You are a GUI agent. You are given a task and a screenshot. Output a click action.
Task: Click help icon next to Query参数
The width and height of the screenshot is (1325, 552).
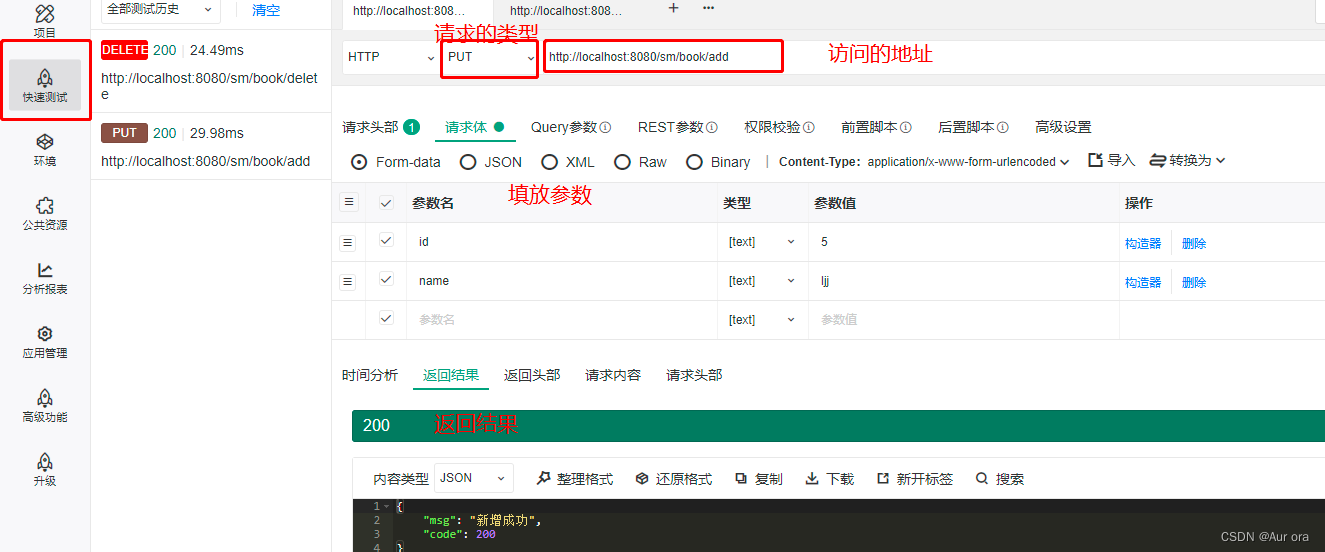(x=604, y=128)
